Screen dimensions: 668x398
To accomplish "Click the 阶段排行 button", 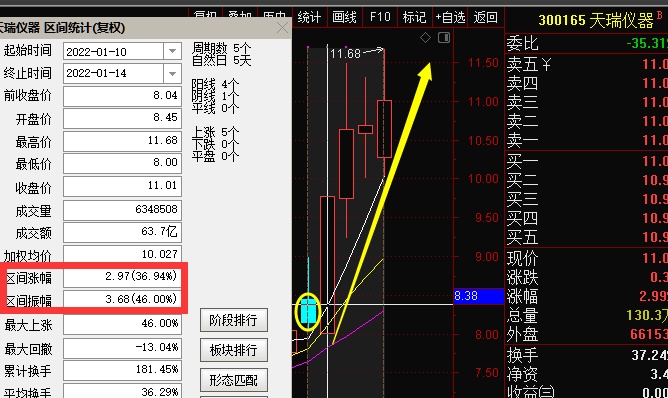I will pyautogui.click(x=233, y=320).
